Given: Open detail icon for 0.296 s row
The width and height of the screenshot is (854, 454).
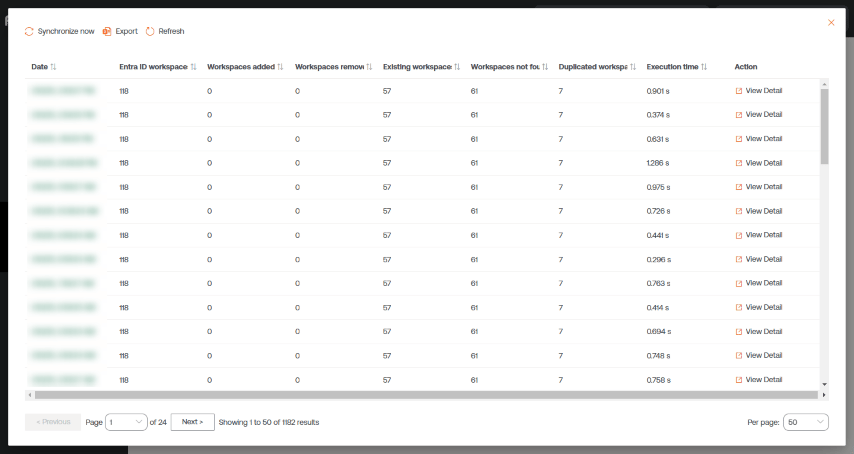Looking at the screenshot, I should point(739,259).
